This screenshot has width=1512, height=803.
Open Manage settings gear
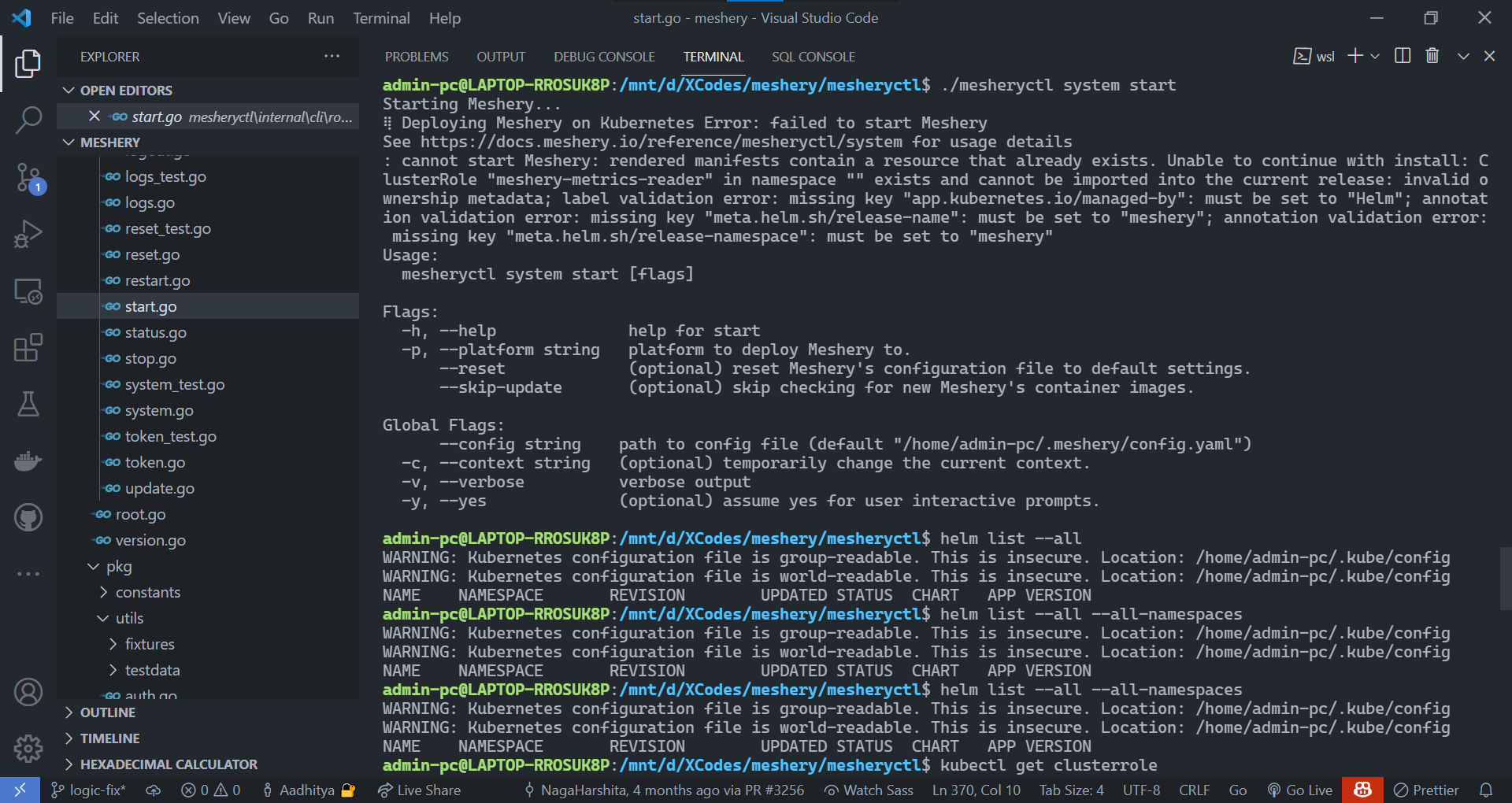click(28, 749)
